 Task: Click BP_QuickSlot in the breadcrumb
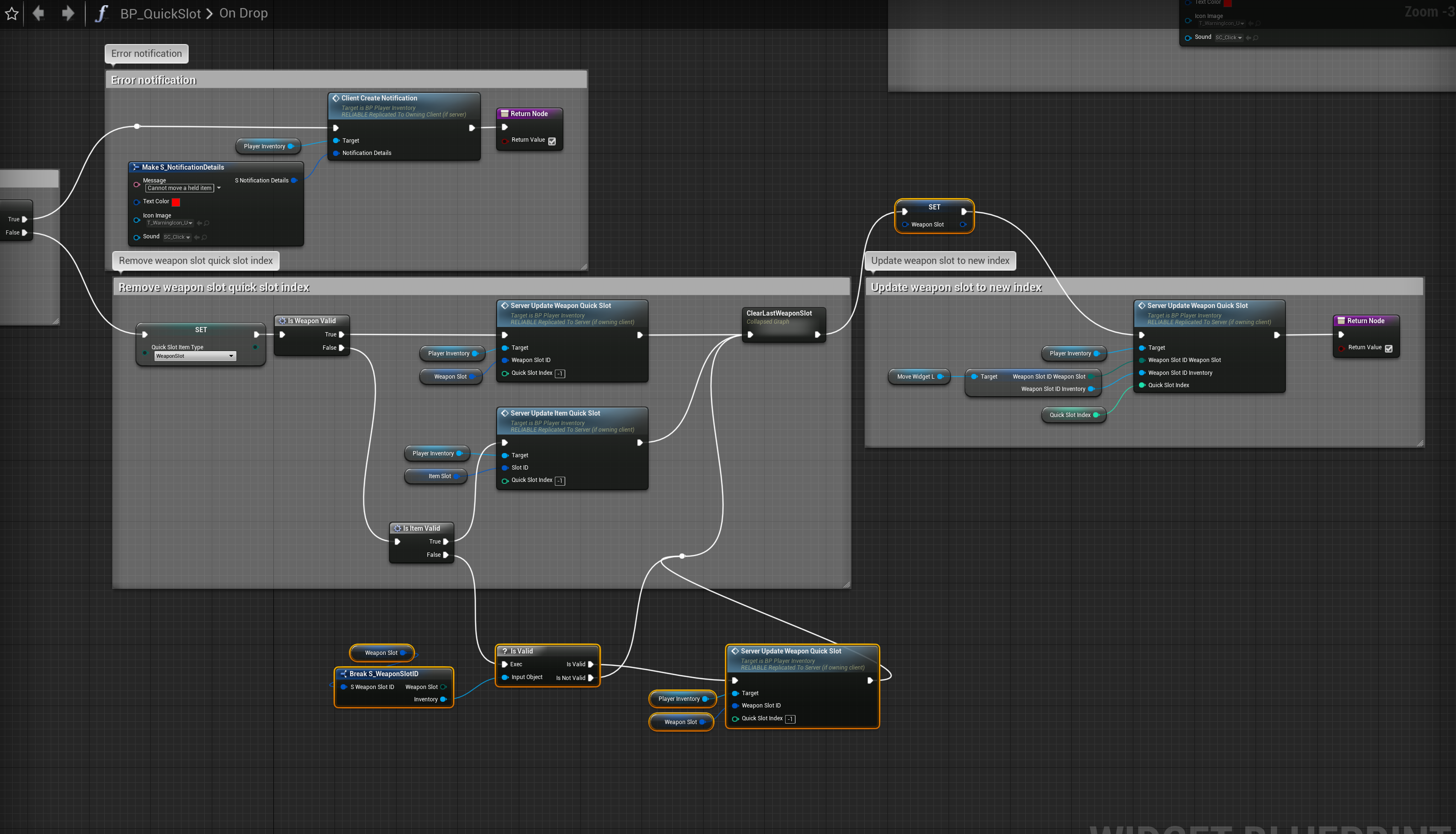pos(160,13)
